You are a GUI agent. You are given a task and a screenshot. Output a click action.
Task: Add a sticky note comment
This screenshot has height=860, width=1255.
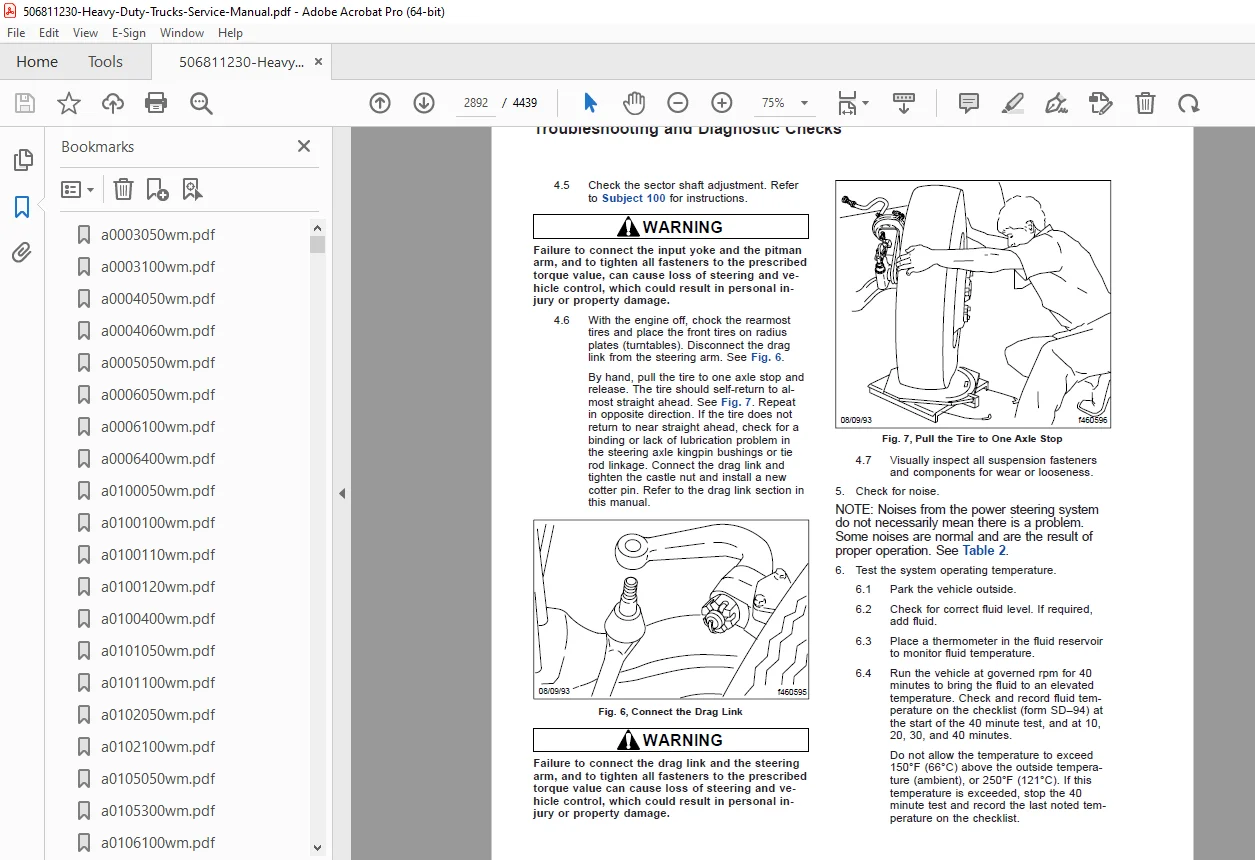tap(968, 103)
